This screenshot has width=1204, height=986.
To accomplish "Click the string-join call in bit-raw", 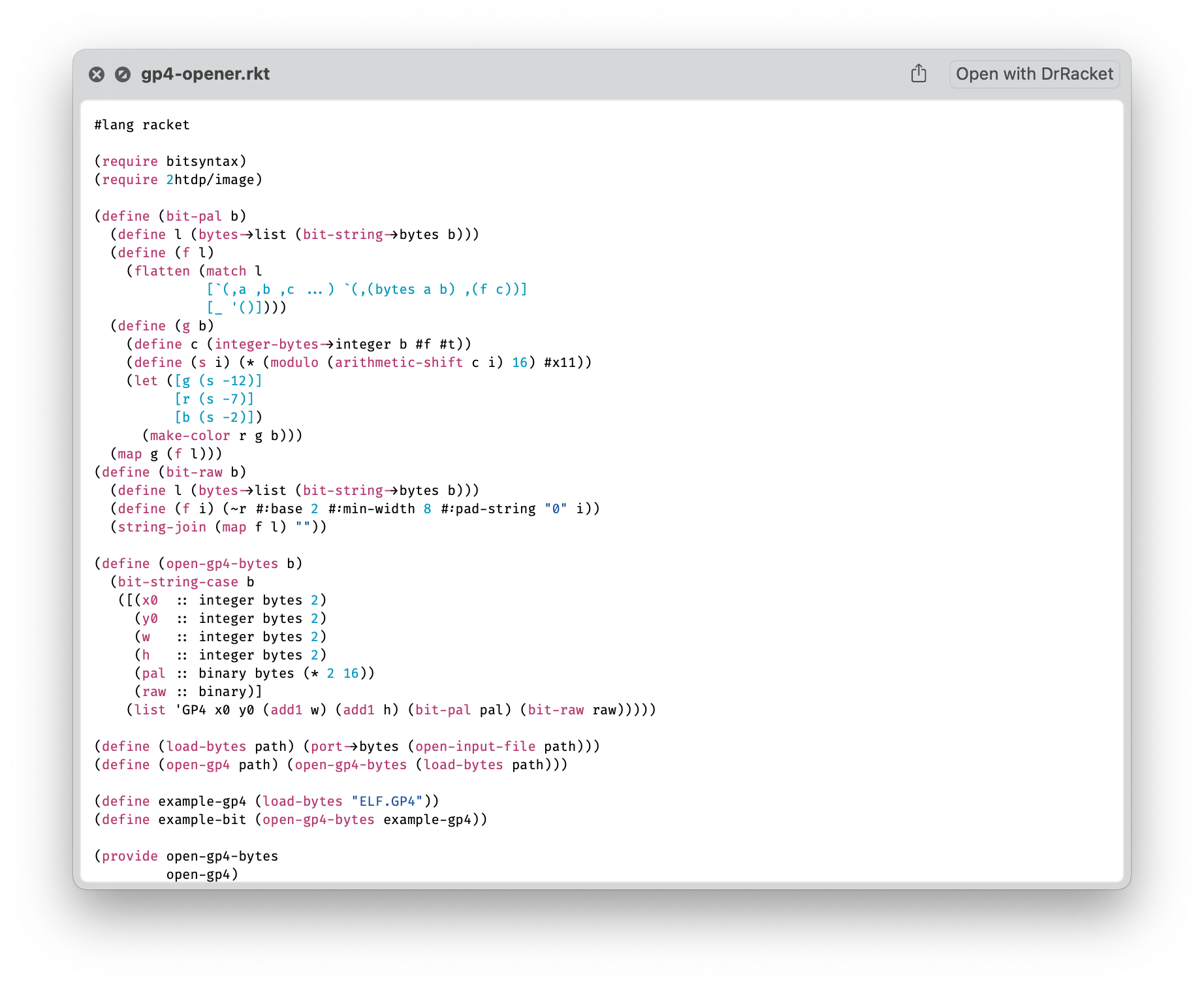I will tap(163, 527).
